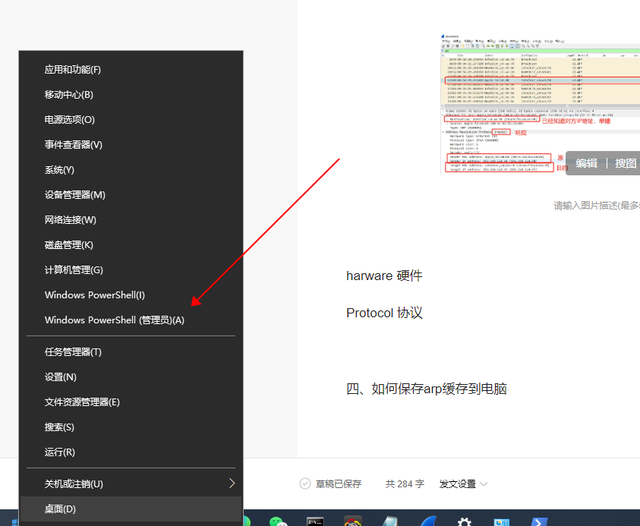
Task: Select the Wireshark screenshot image in editor
Action: tap(540, 104)
